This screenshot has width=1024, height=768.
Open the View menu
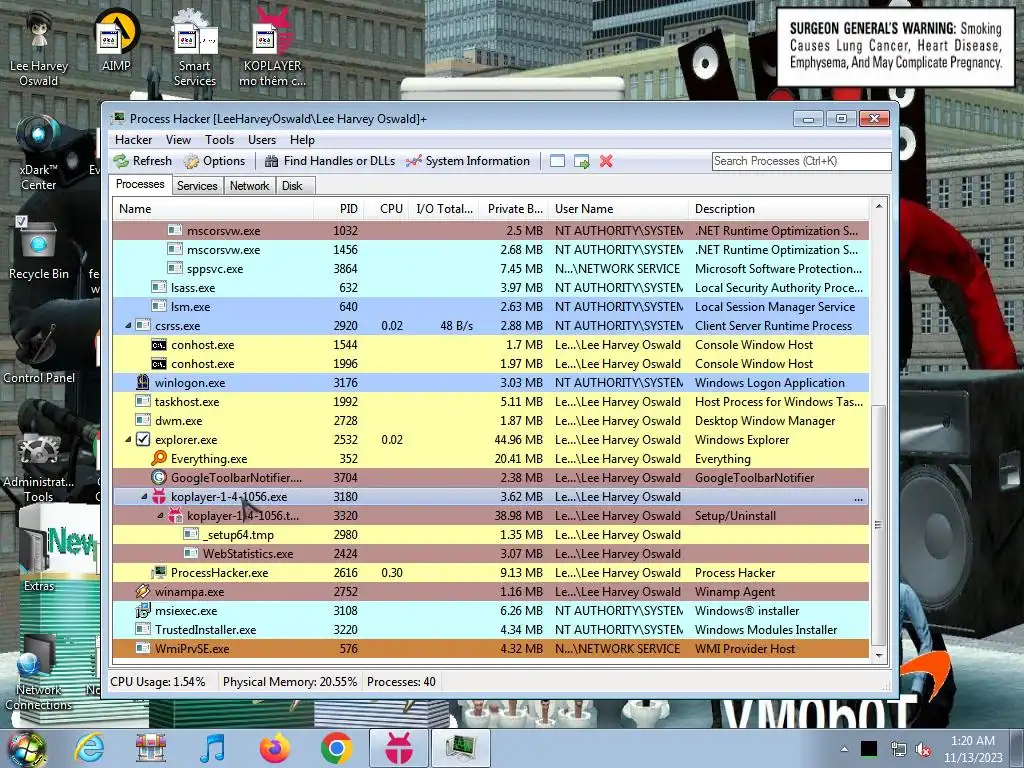(178, 140)
